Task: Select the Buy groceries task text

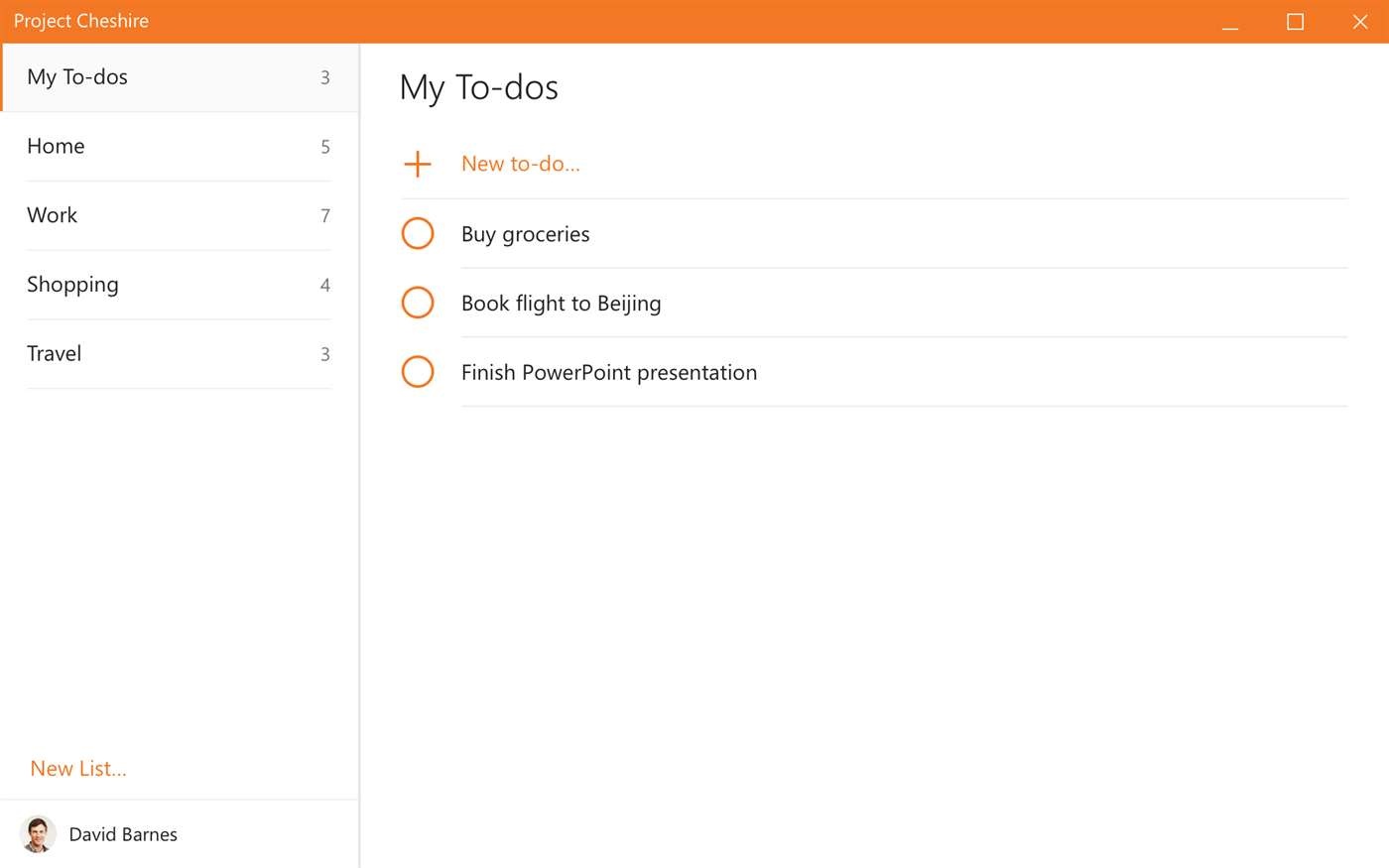Action: pyautogui.click(x=526, y=234)
